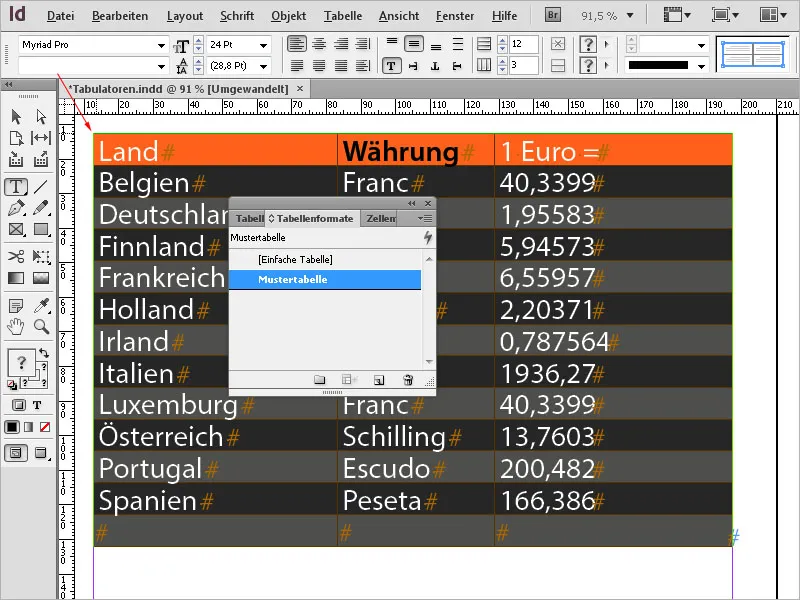The height and width of the screenshot is (600, 800).
Task: Toggle vertical align center cell button
Action: 414,44
